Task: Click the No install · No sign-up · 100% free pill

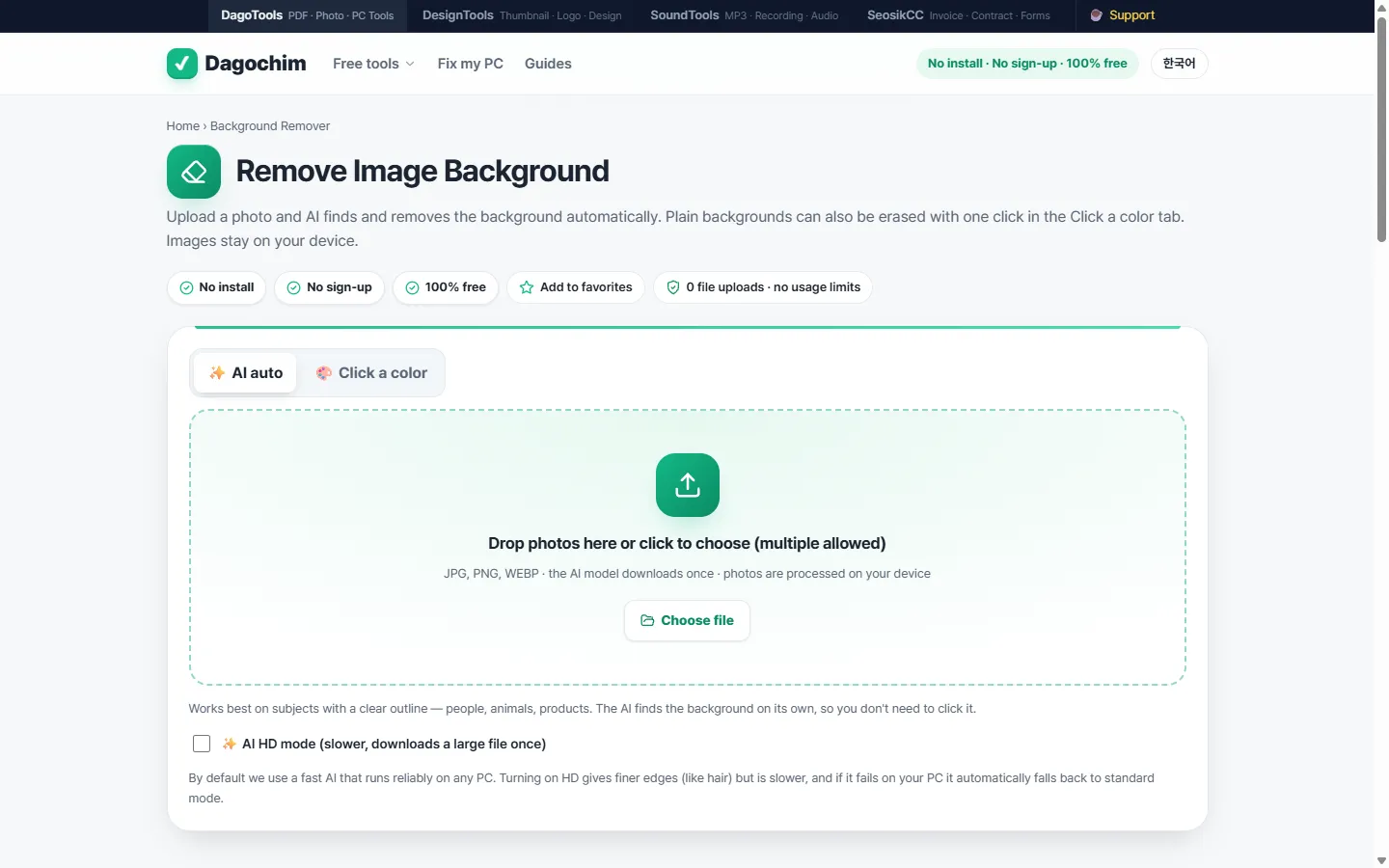Action: [1027, 64]
